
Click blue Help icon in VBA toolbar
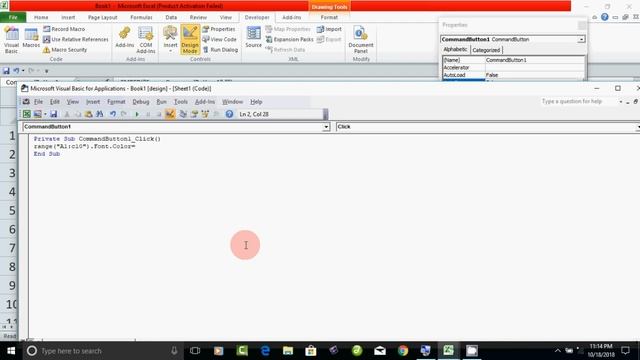point(229,114)
